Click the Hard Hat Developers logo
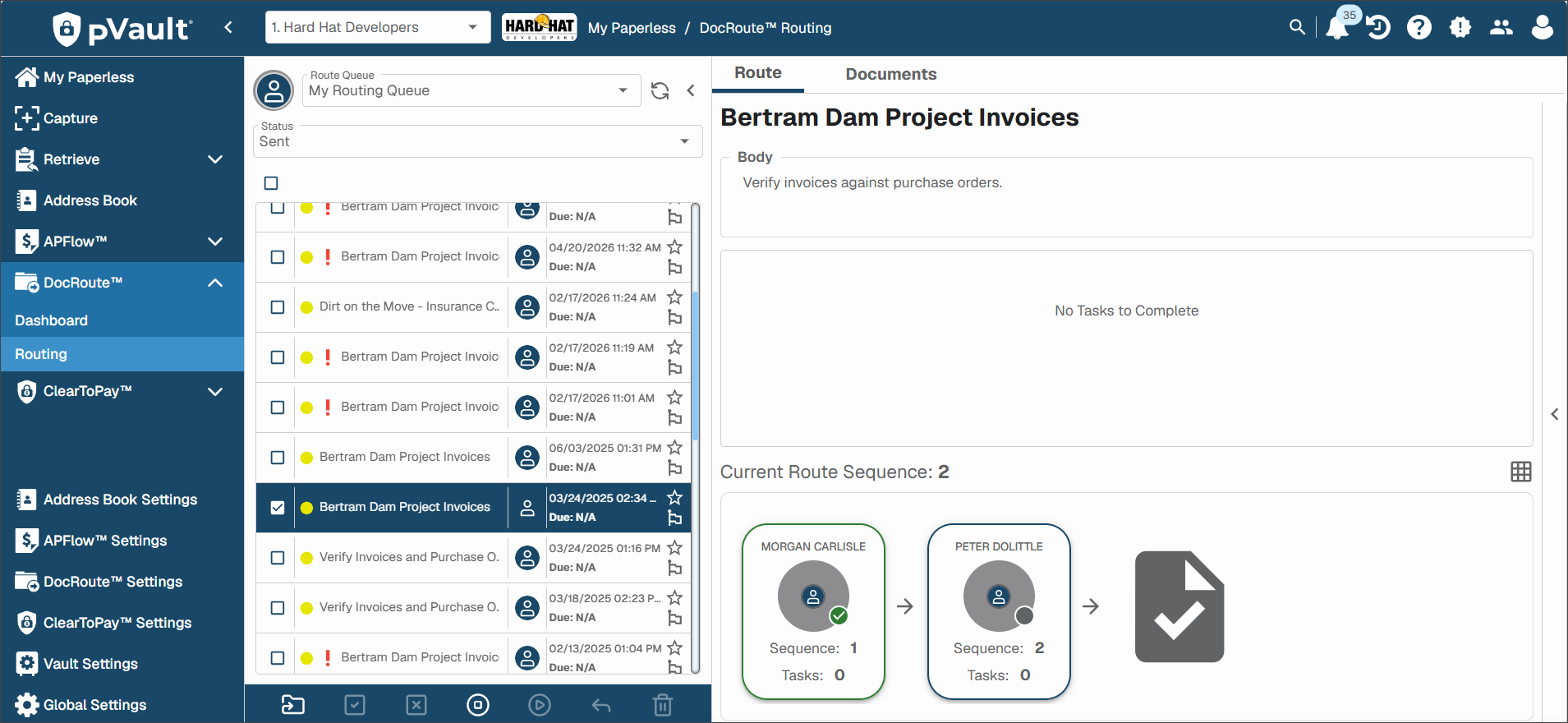1568x723 pixels. click(x=539, y=27)
